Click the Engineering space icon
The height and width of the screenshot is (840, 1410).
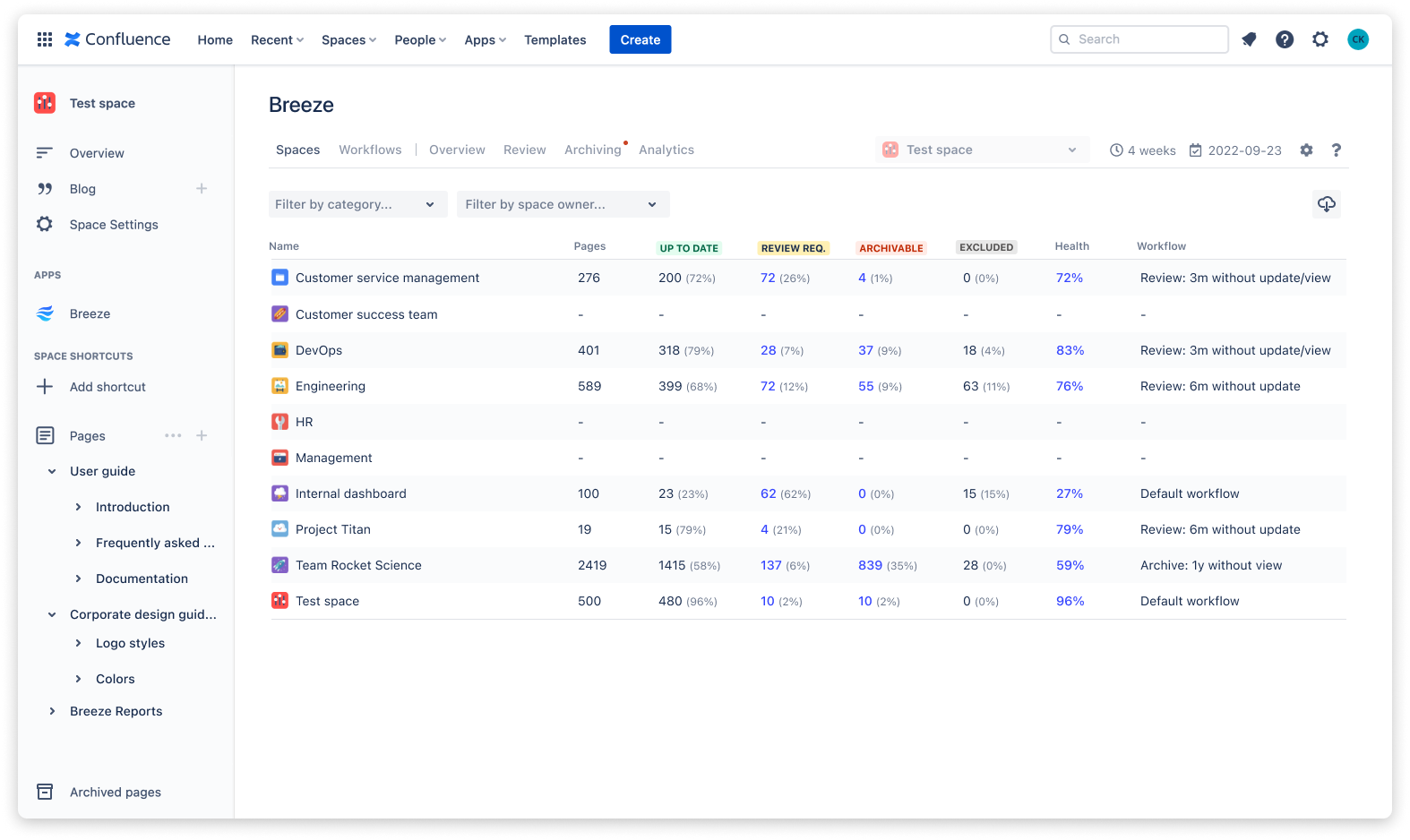279,386
